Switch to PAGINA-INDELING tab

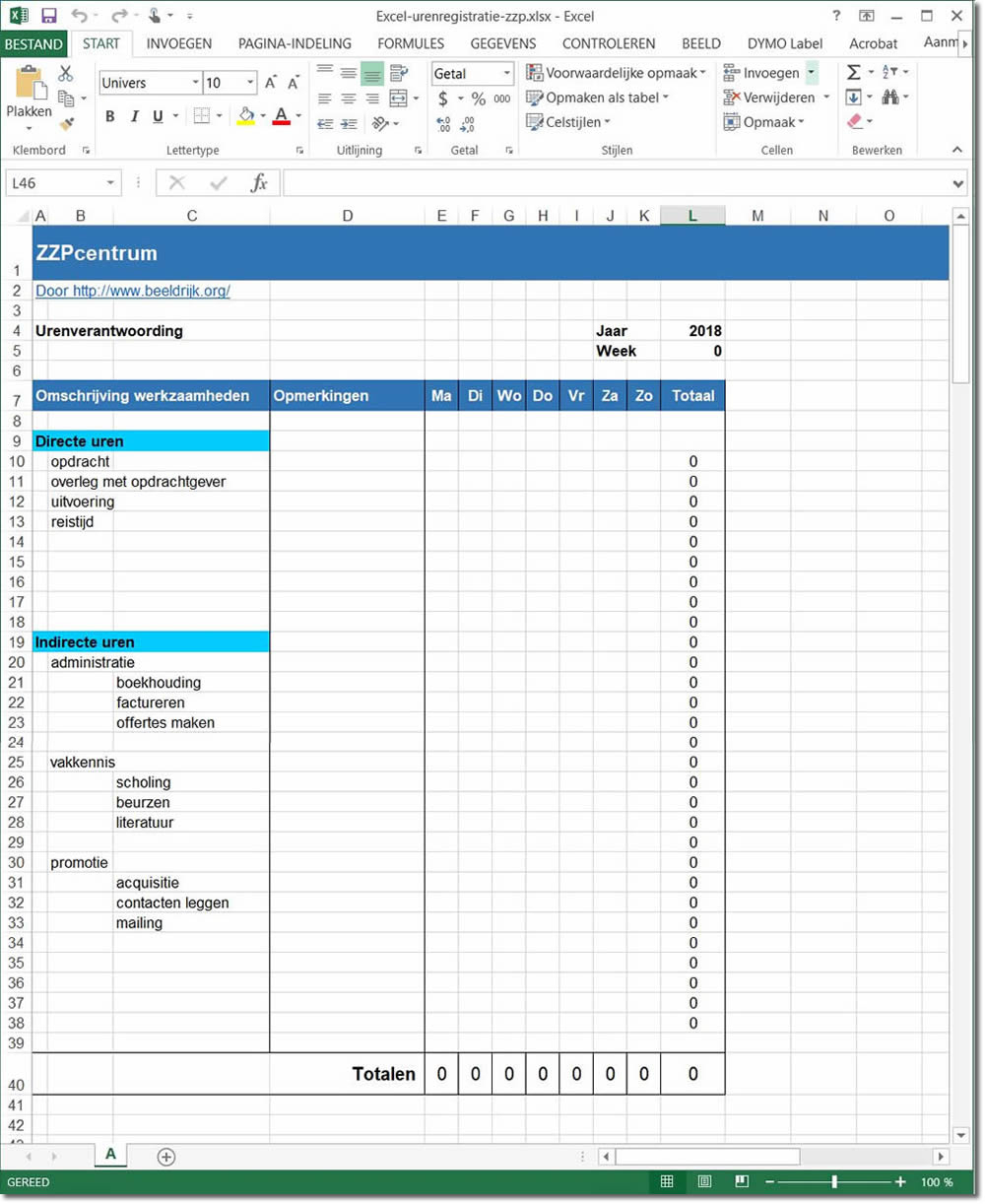[295, 43]
